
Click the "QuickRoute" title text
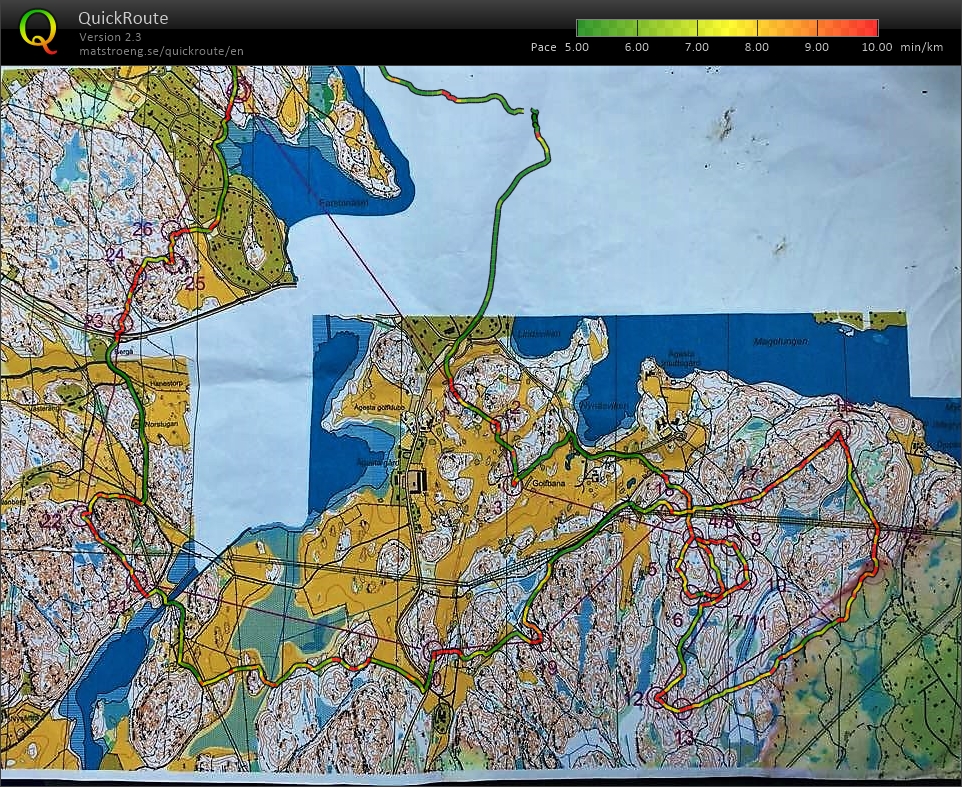(x=123, y=18)
